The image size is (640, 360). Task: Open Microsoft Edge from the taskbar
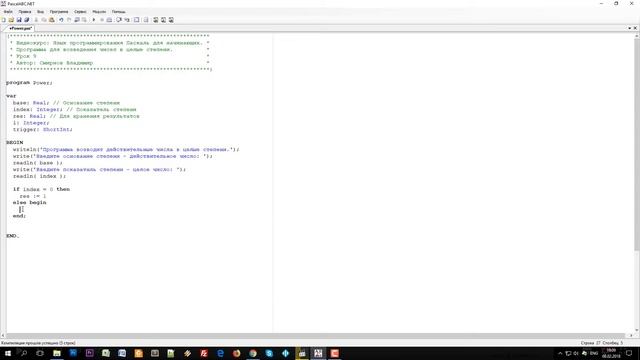tap(220, 353)
